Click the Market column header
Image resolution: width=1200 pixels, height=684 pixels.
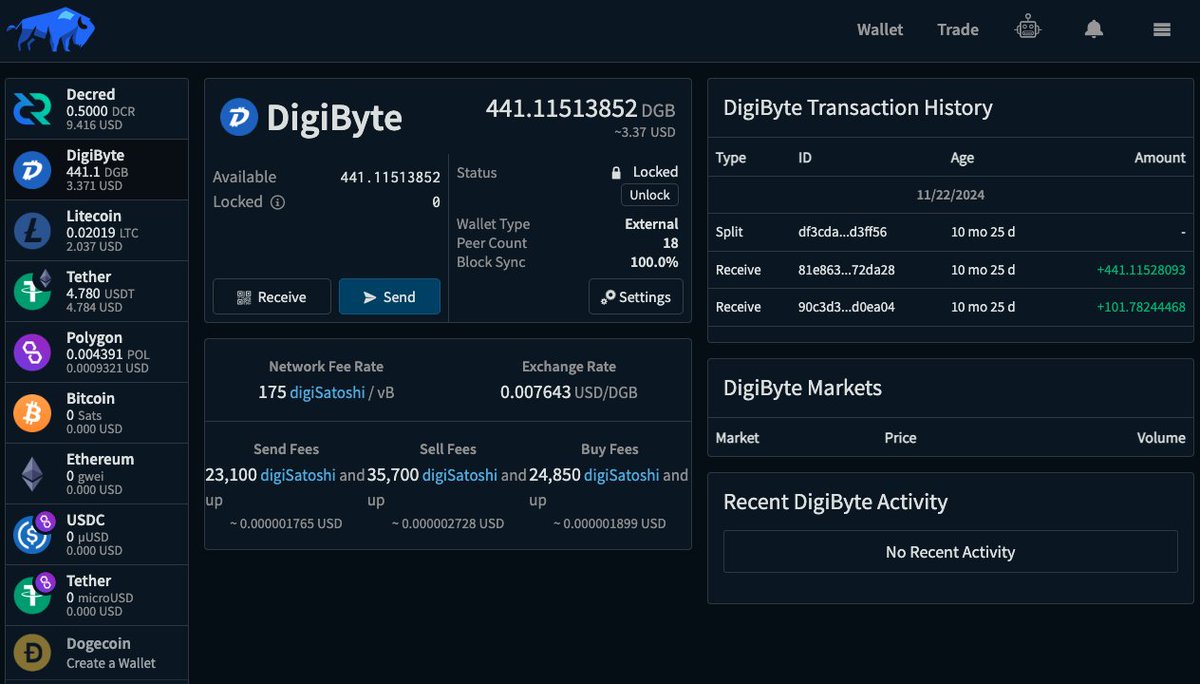click(737, 438)
